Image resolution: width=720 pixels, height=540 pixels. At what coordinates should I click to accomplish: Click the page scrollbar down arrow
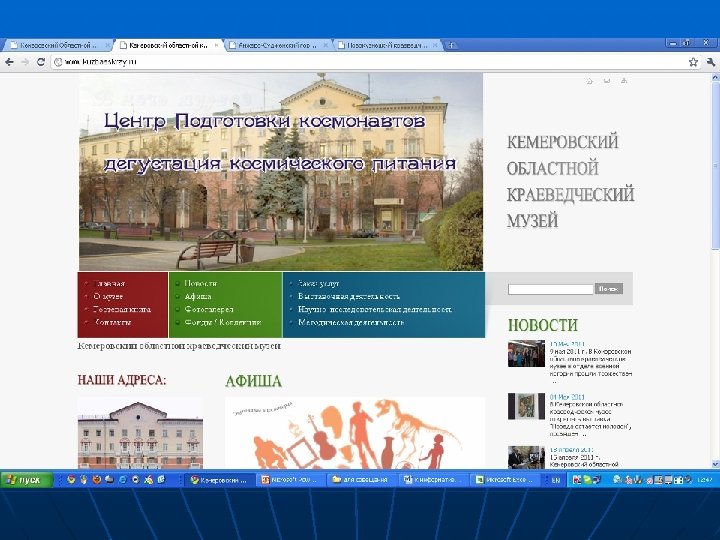point(715,464)
